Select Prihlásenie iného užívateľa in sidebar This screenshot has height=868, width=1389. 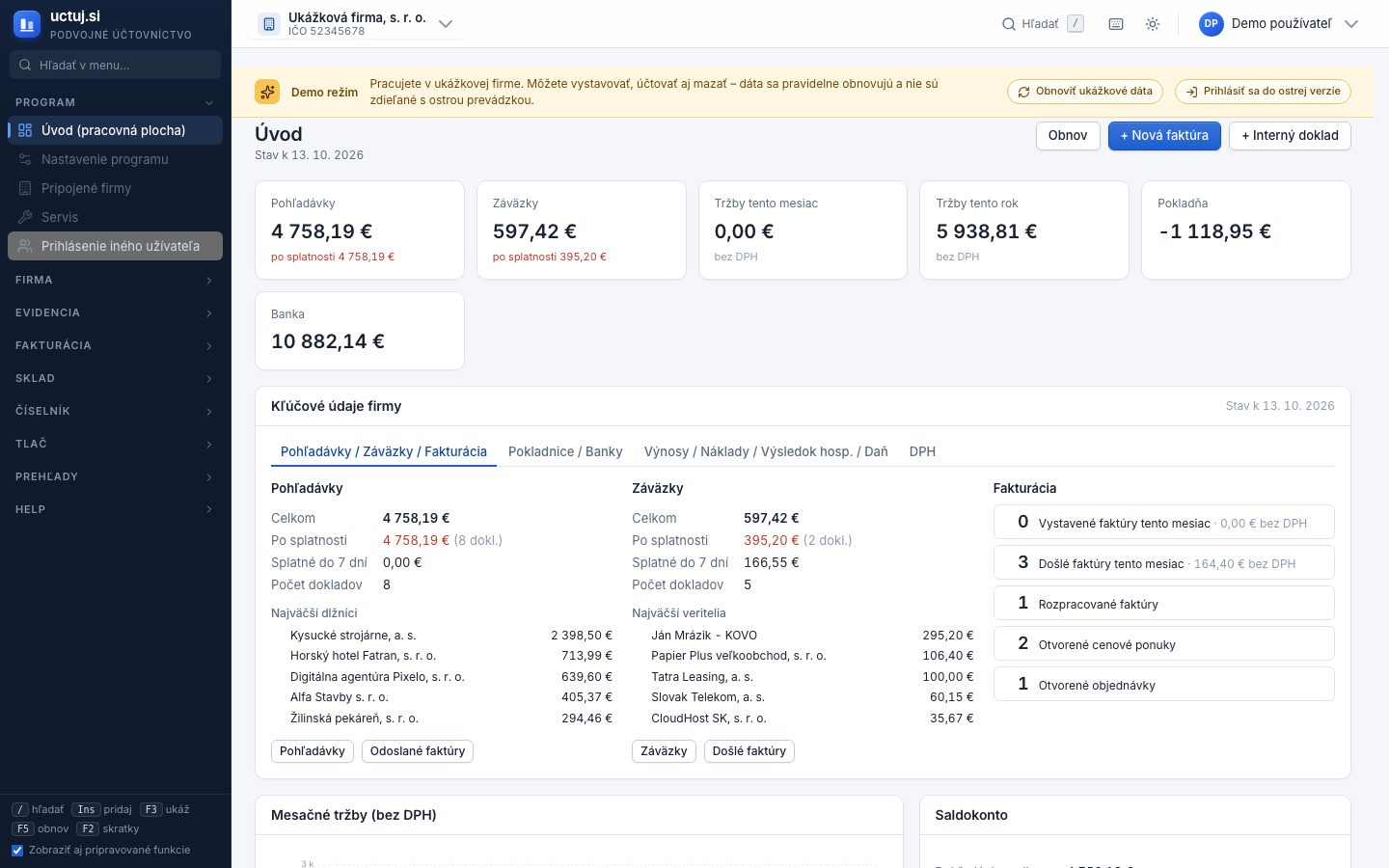(x=116, y=246)
